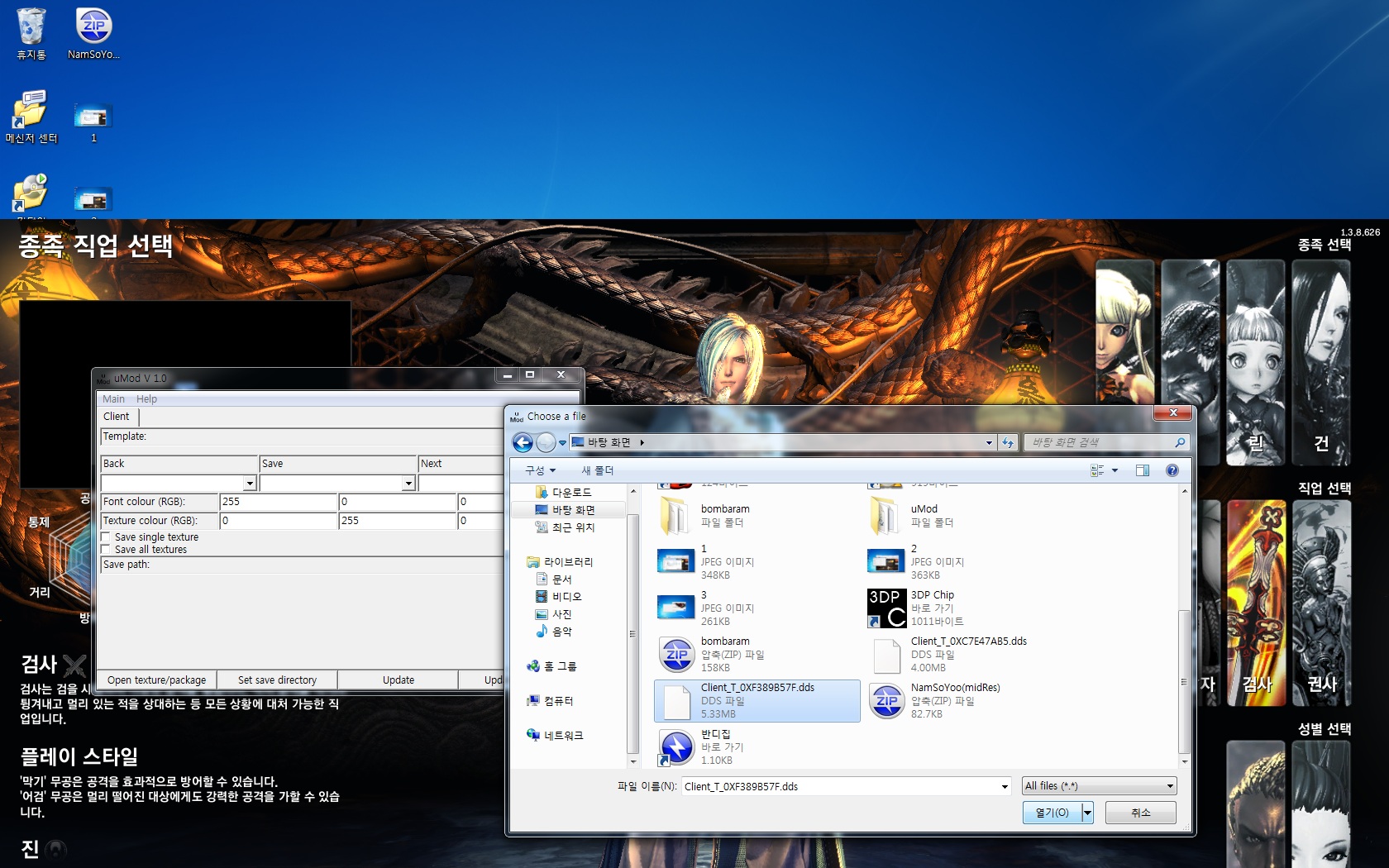This screenshot has width=1389, height=868.
Task: Open the Main menu in uMod
Action: pos(113,399)
